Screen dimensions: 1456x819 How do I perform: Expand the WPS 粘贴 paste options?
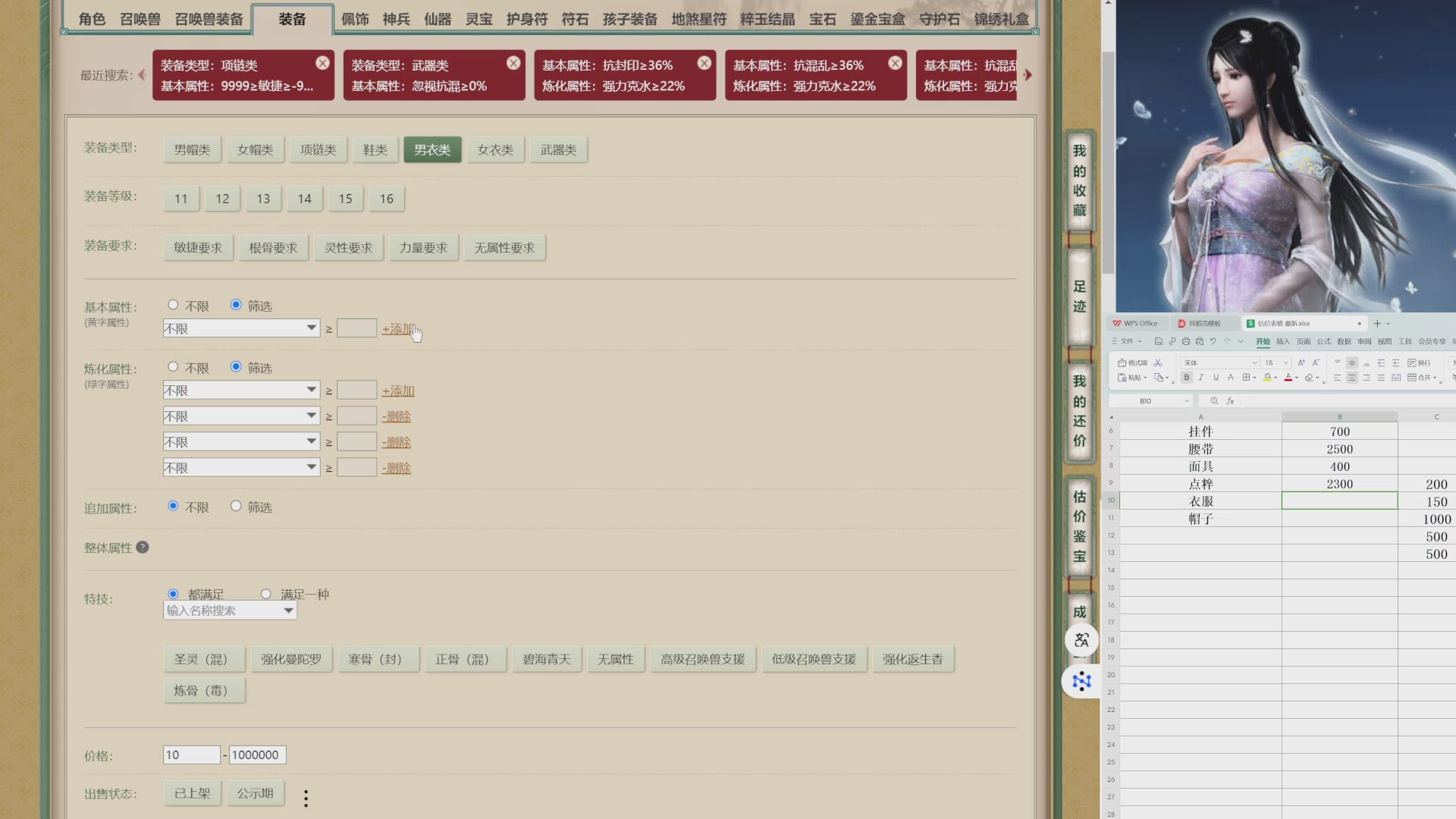click(1145, 378)
